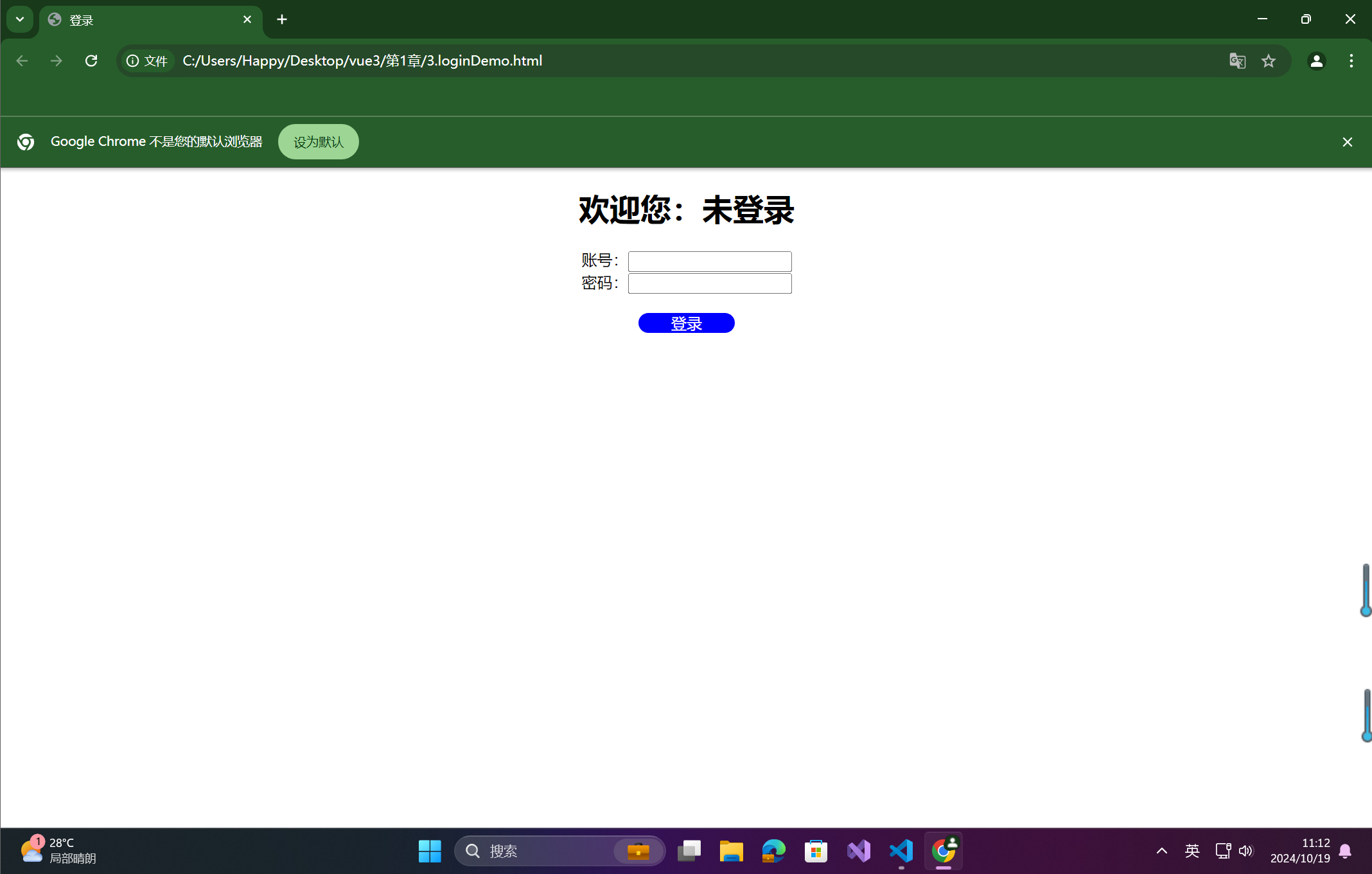The width and height of the screenshot is (1372, 874).
Task: Expand hidden system tray icons
Action: (x=1161, y=850)
